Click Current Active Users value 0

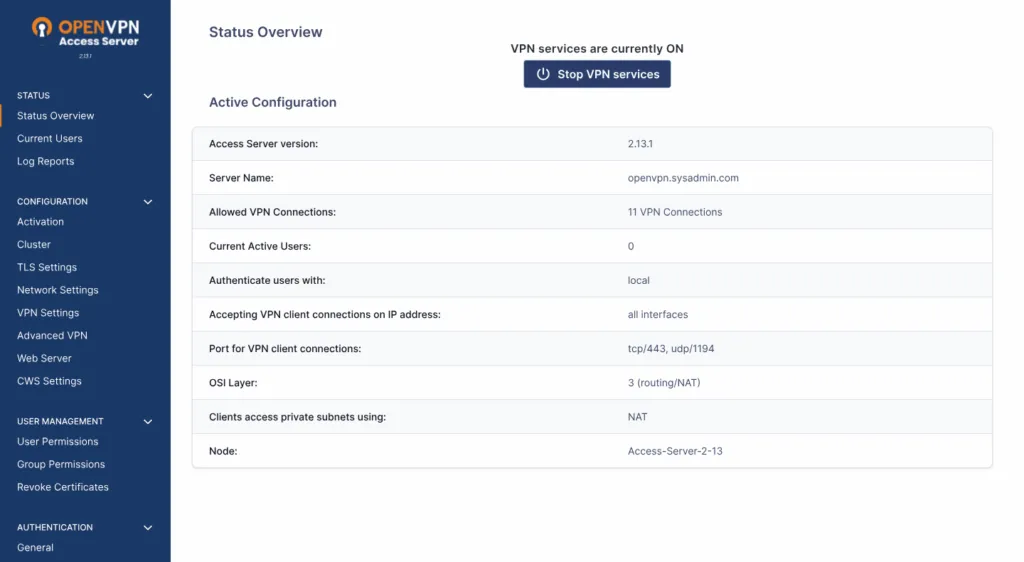(631, 246)
